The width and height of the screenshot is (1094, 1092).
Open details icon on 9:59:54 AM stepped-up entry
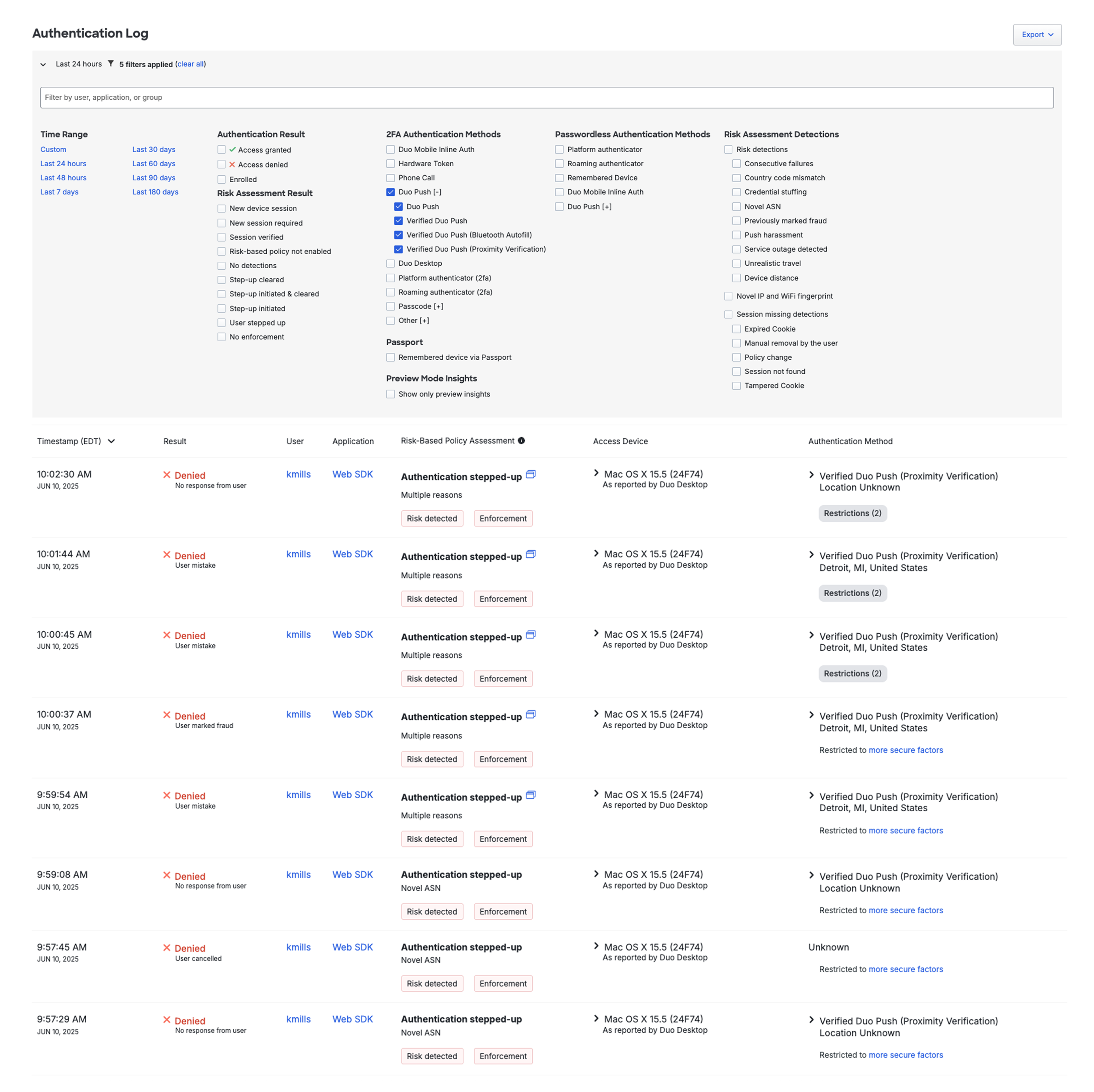pyautogui.click(x=531, y=795)
